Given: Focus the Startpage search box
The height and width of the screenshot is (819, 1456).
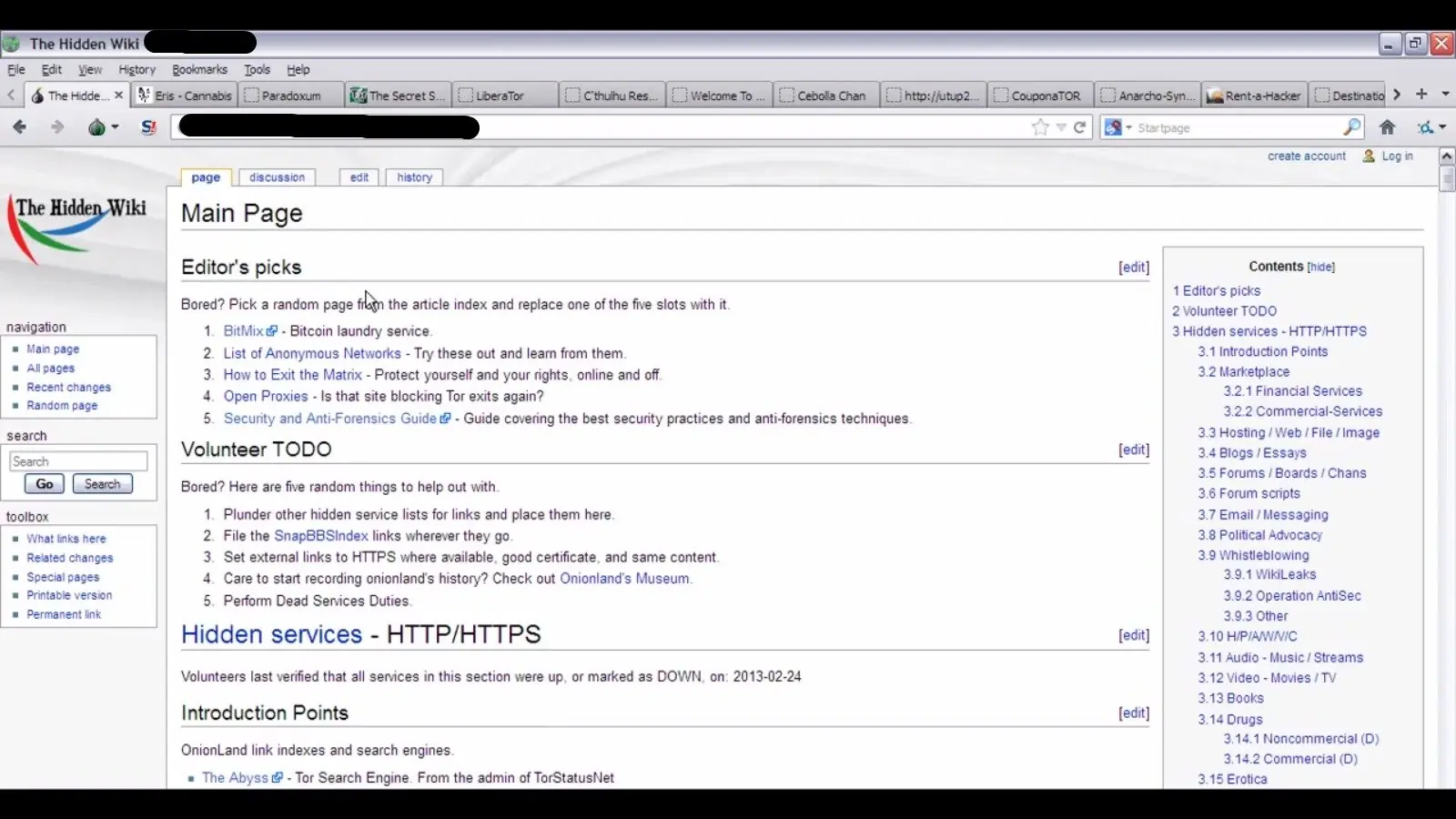Looking at the screenshot, I should point(1236,127).
